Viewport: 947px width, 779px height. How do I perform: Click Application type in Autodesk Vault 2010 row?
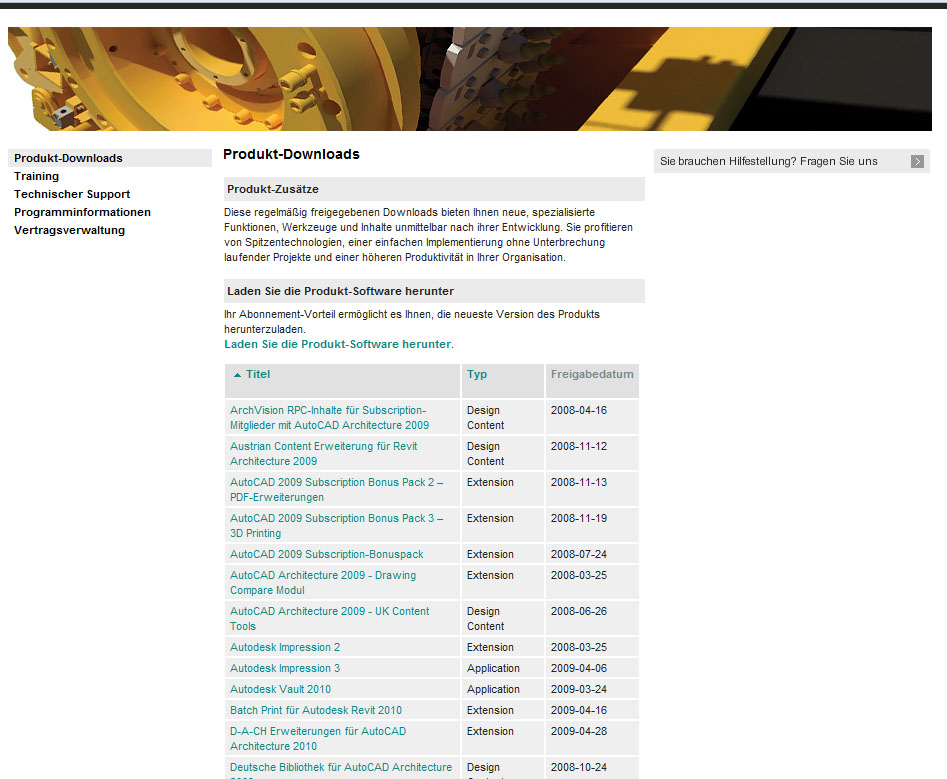[493, 689]
